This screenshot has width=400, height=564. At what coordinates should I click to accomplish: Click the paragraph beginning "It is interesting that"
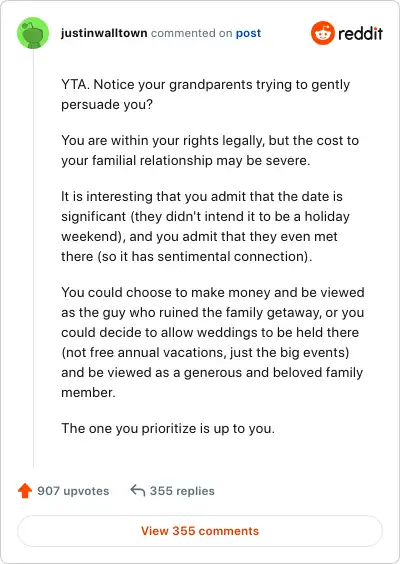(205, 227)
